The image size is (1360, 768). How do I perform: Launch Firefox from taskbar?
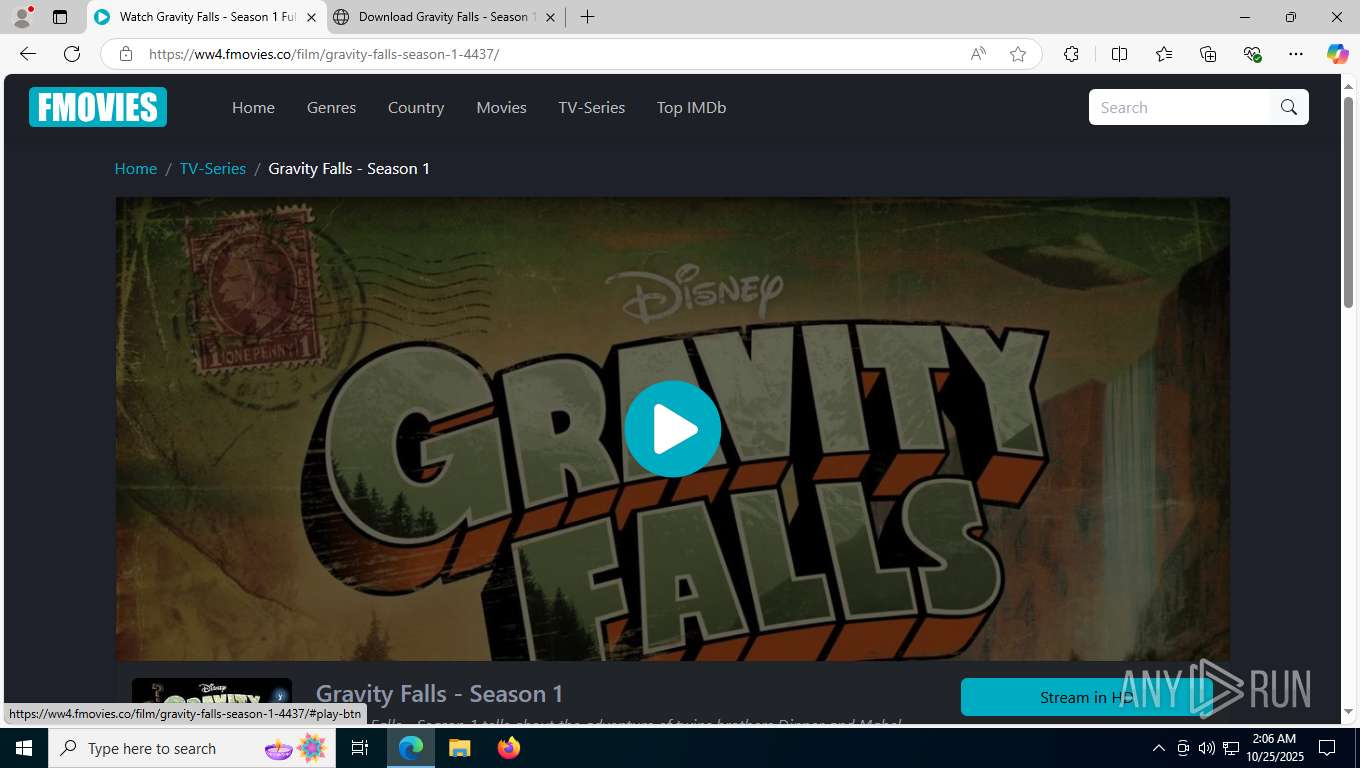click(x=508, y=748)
